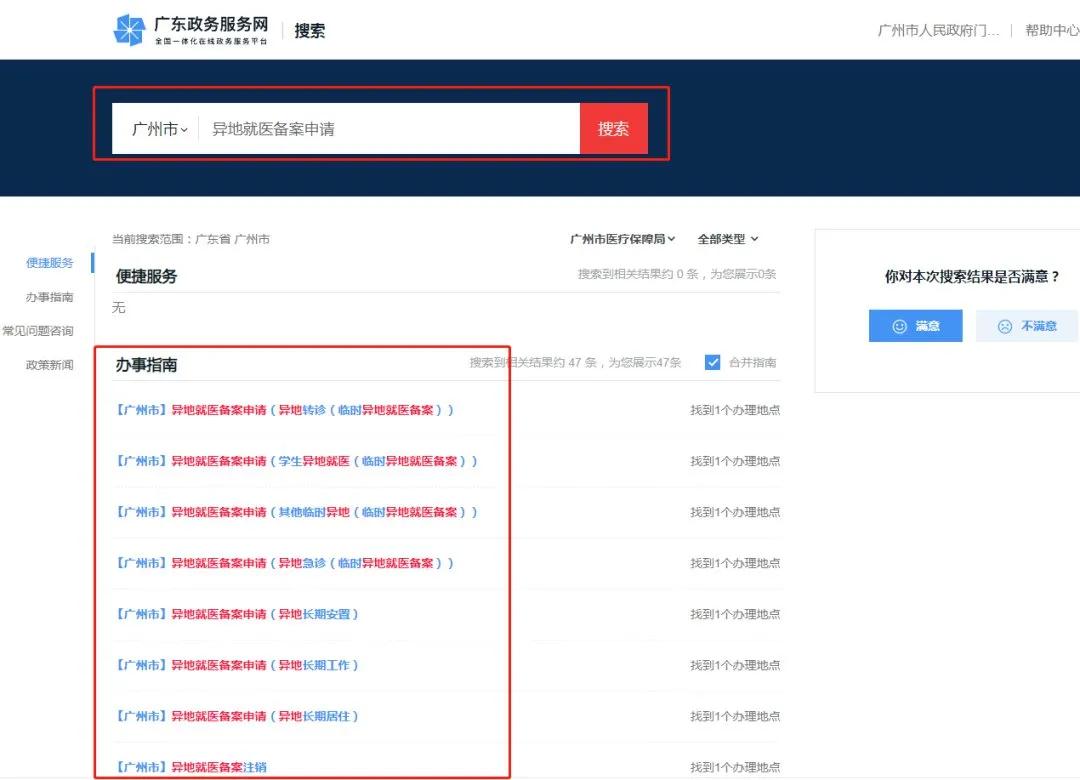The image size is (1080, 780).
Task: Open the 帮助中心 help link
Action: click(x=1051, y=29)
